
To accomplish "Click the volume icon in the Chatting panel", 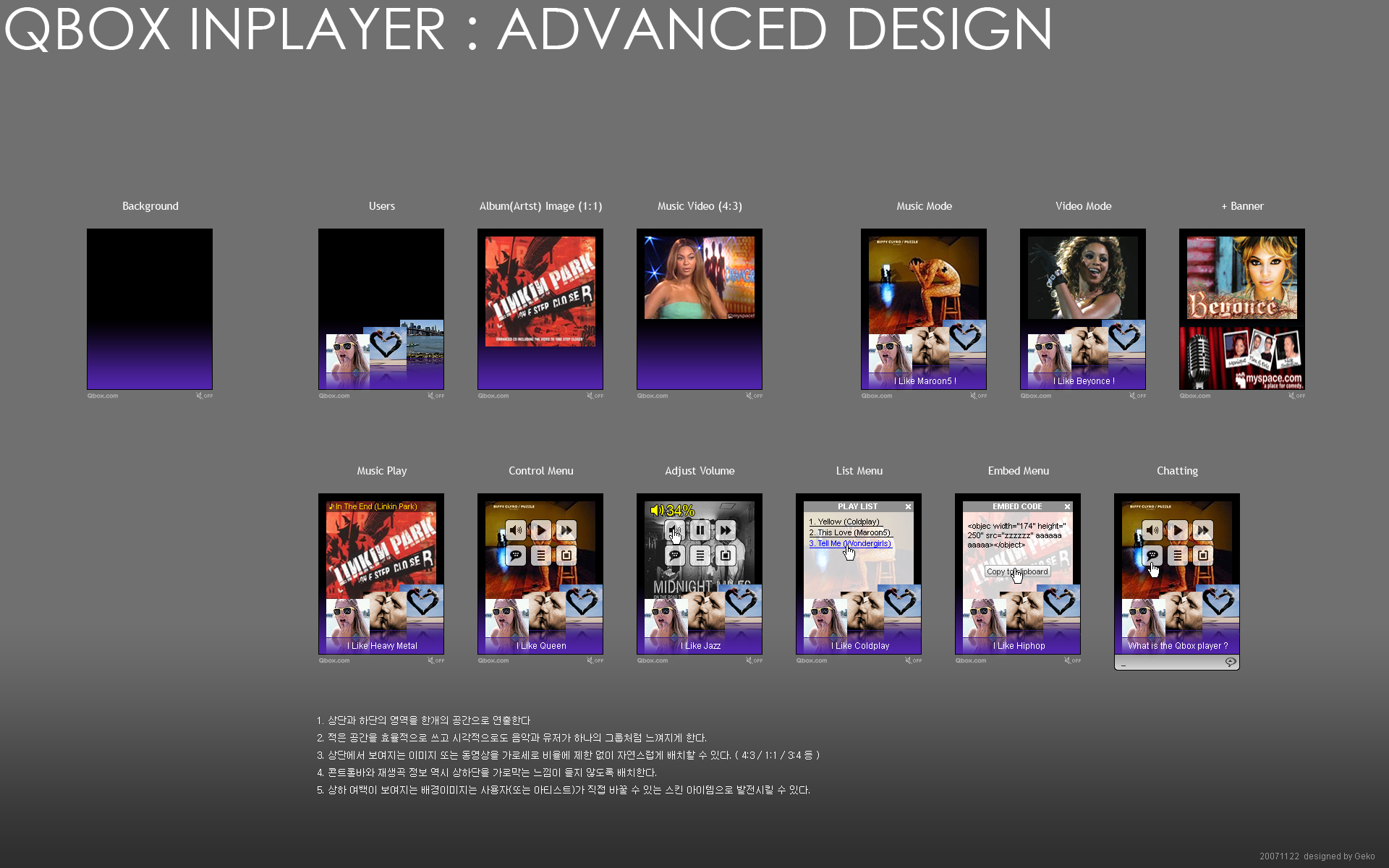I will [1152, 530].
